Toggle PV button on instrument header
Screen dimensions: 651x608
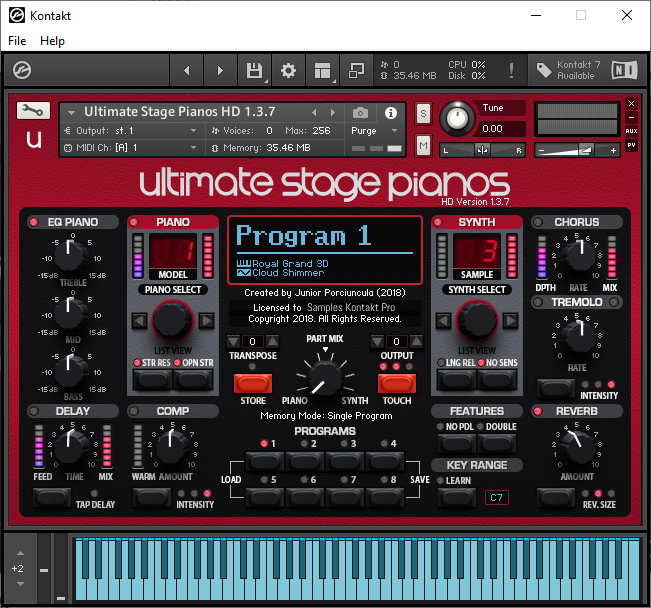tap(631, 145)
